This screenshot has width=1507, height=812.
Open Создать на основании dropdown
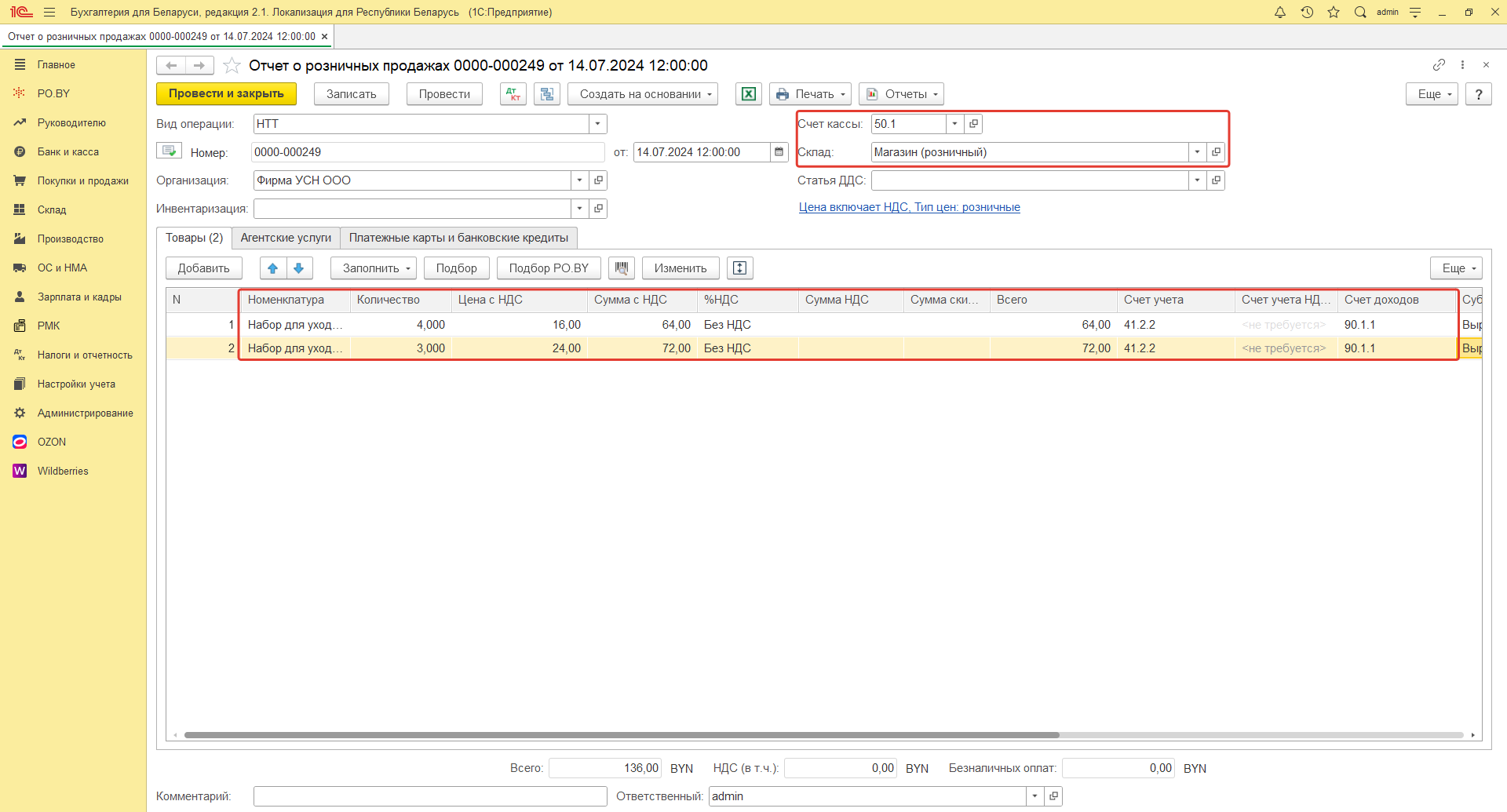643,94
